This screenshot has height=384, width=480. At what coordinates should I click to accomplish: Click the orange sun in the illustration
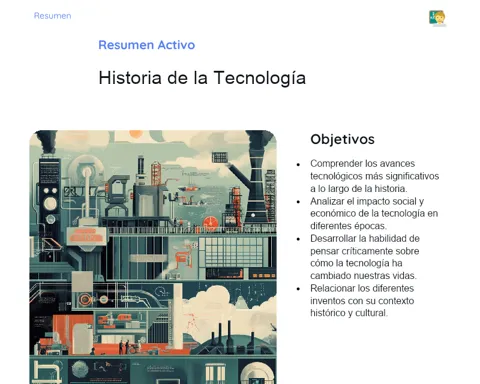coord(136,134)
